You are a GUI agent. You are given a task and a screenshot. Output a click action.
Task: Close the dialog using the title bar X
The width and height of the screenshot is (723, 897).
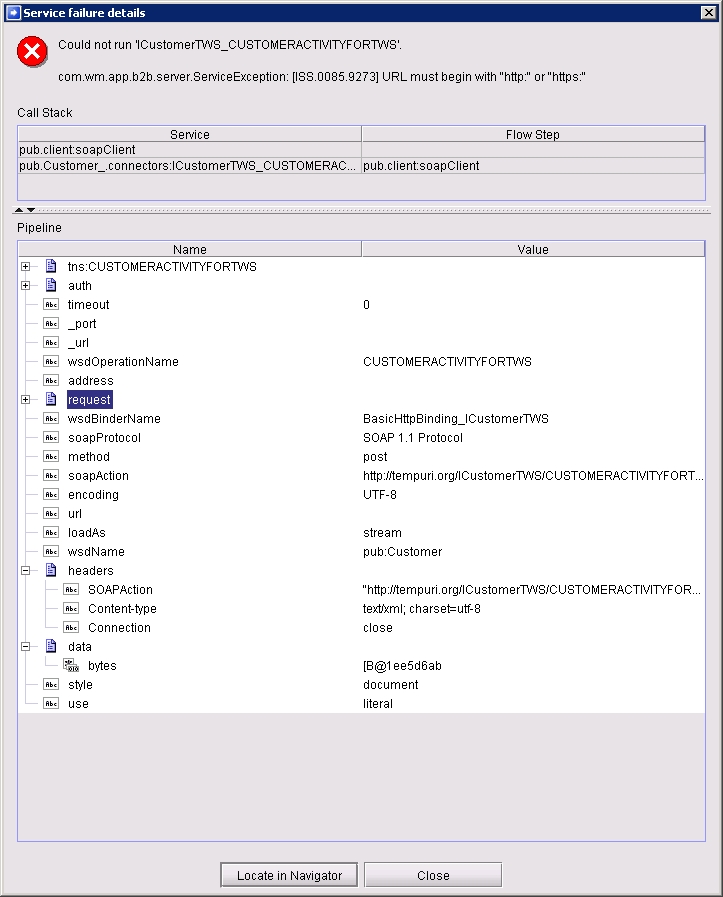click(709, 13)
